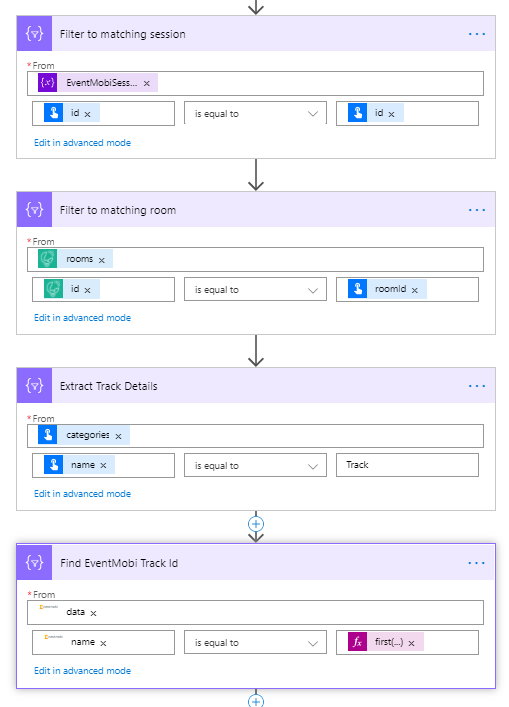This screenshot has width=509, height=707.
Task: Open the ellipsis menu on Filter to matching session
Action: click(x=477, y=34)
